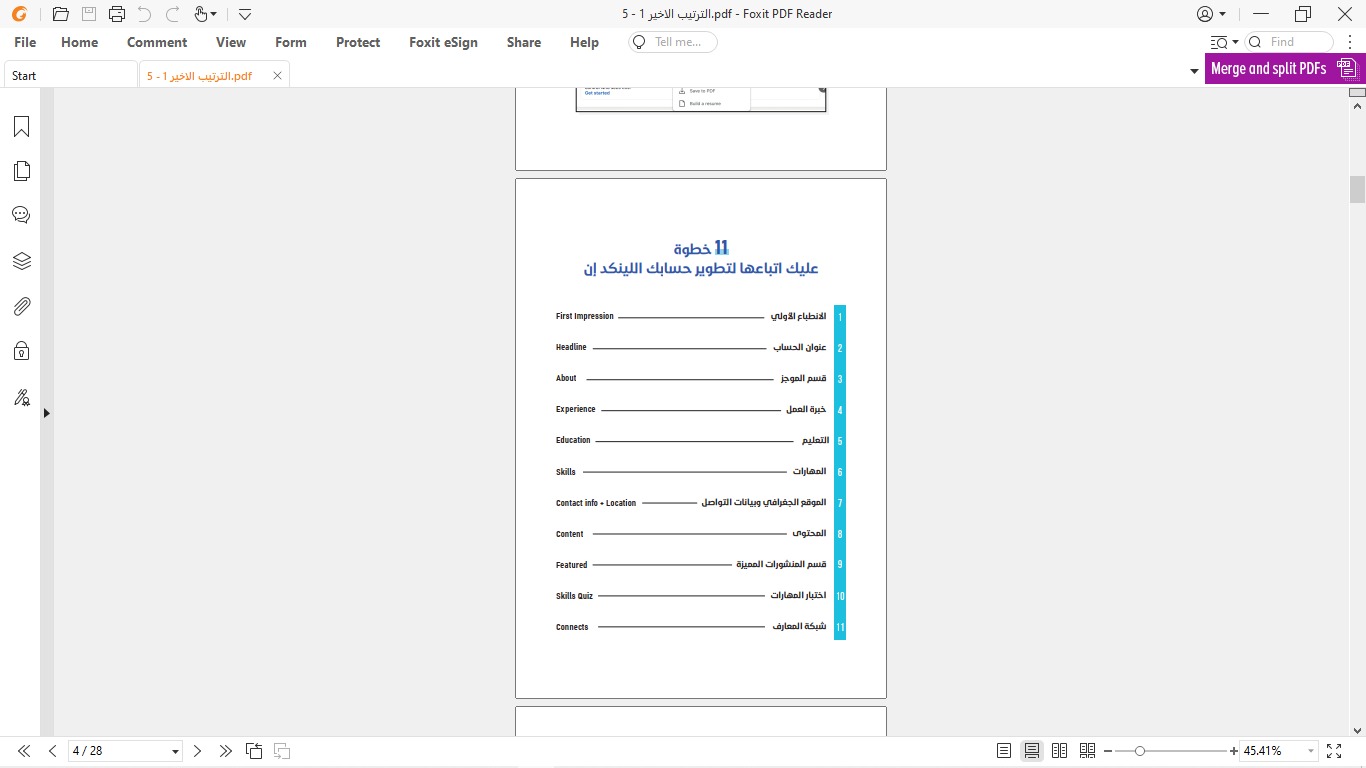The width and height of the screenshot is (1366, 768).
Task: Expand the account dropdown arrow
Action: click(x=1222, y=14)
